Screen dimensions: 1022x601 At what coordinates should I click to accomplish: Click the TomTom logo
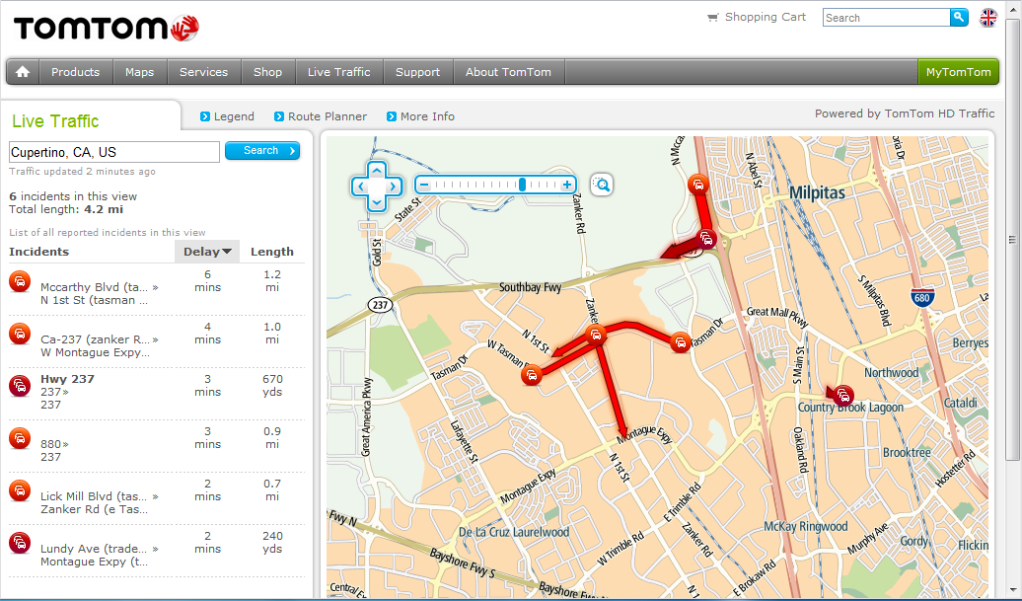[x=106, y=28]
